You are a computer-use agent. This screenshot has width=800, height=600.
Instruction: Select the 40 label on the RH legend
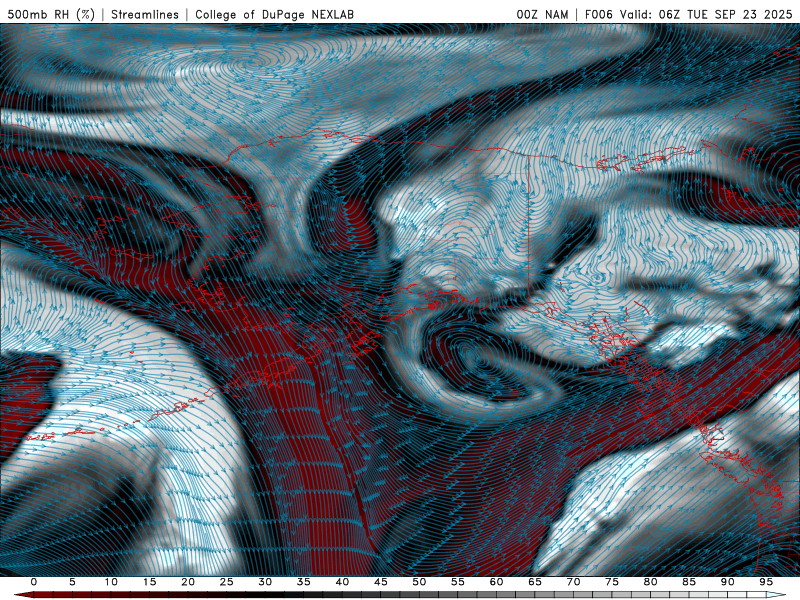coord(342,582)
